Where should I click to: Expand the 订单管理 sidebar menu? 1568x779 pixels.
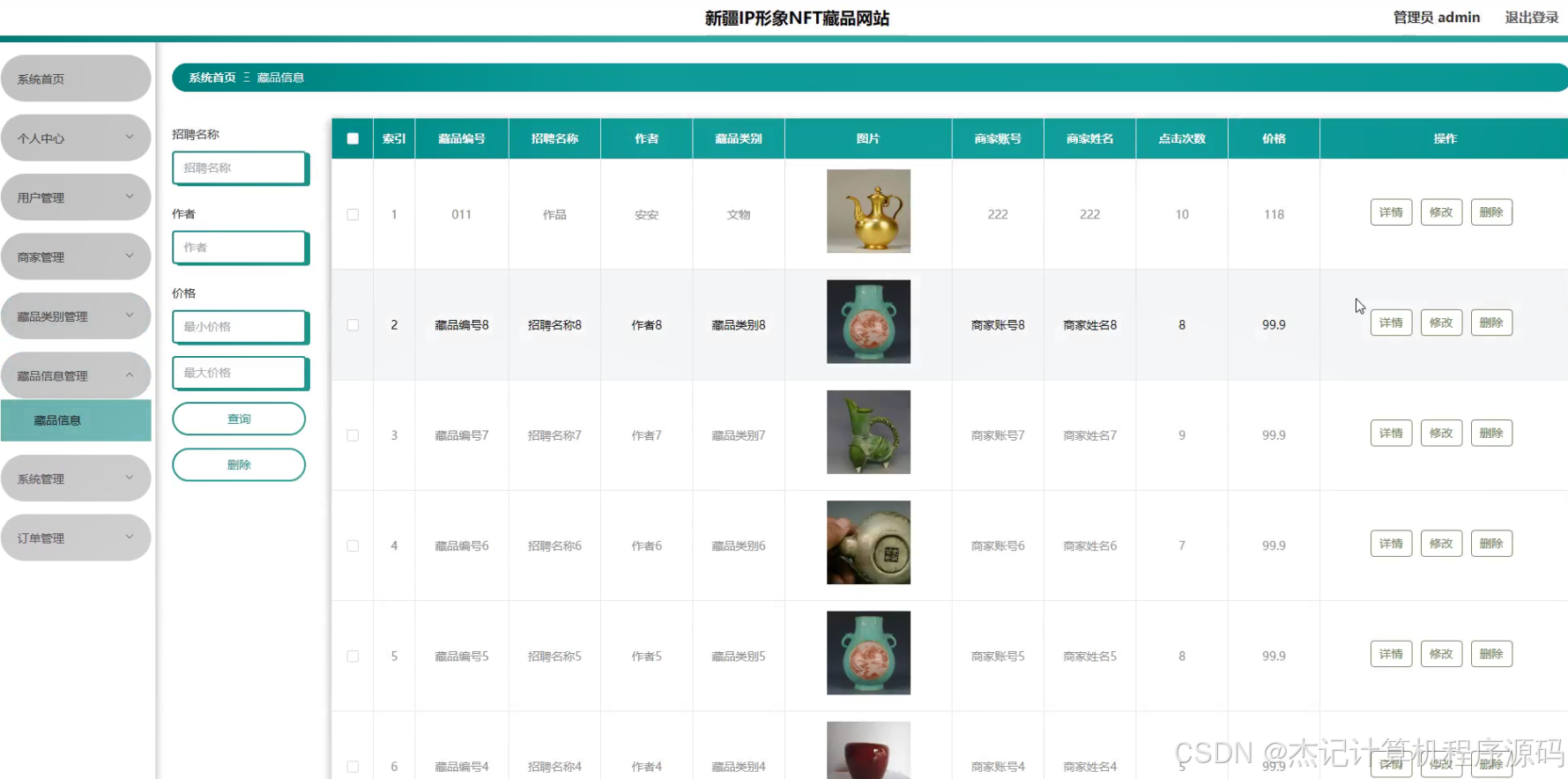pos(76,538)
